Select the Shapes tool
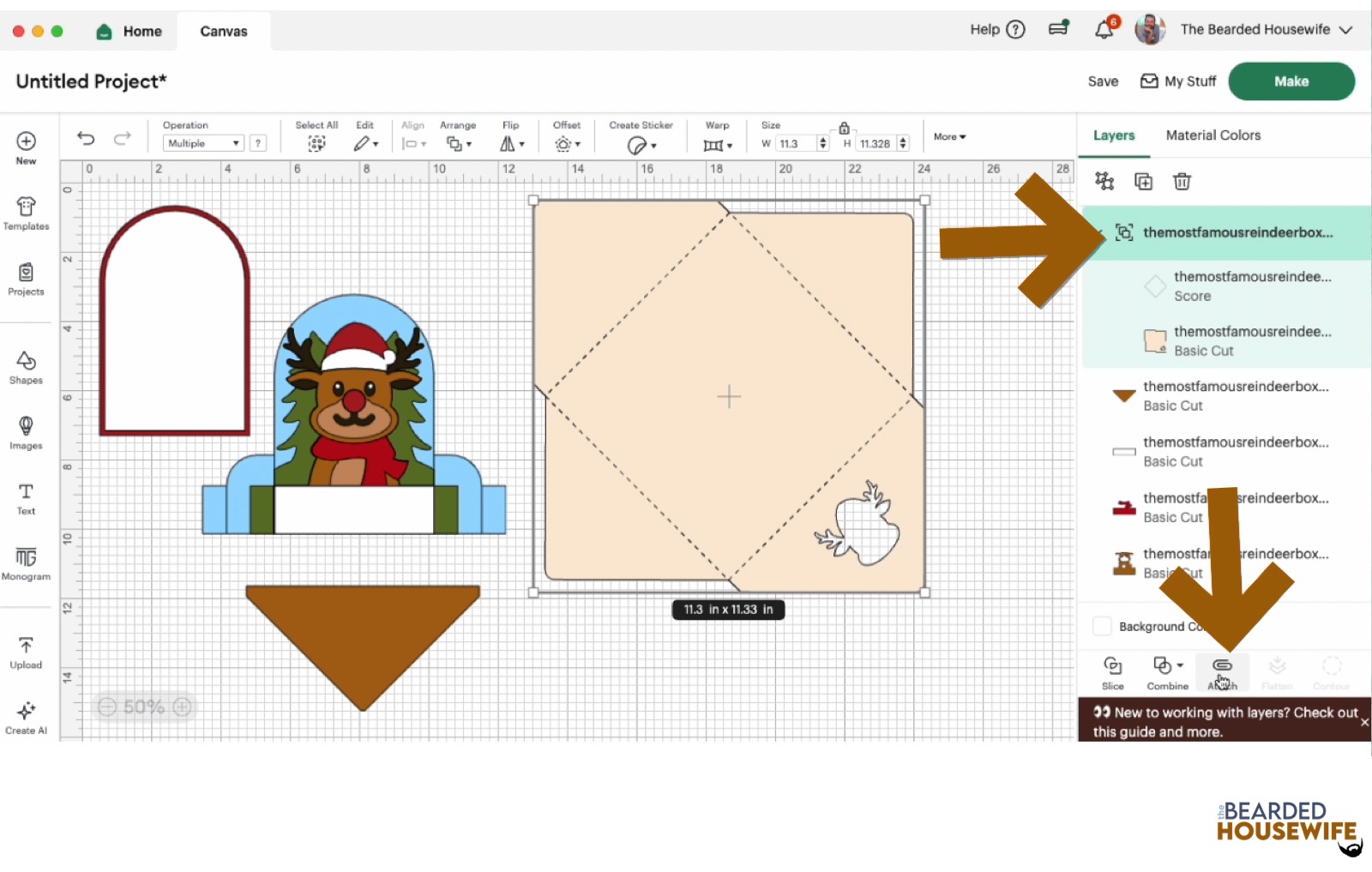Screen dimensions: 1372x872 tap(26, 368)
